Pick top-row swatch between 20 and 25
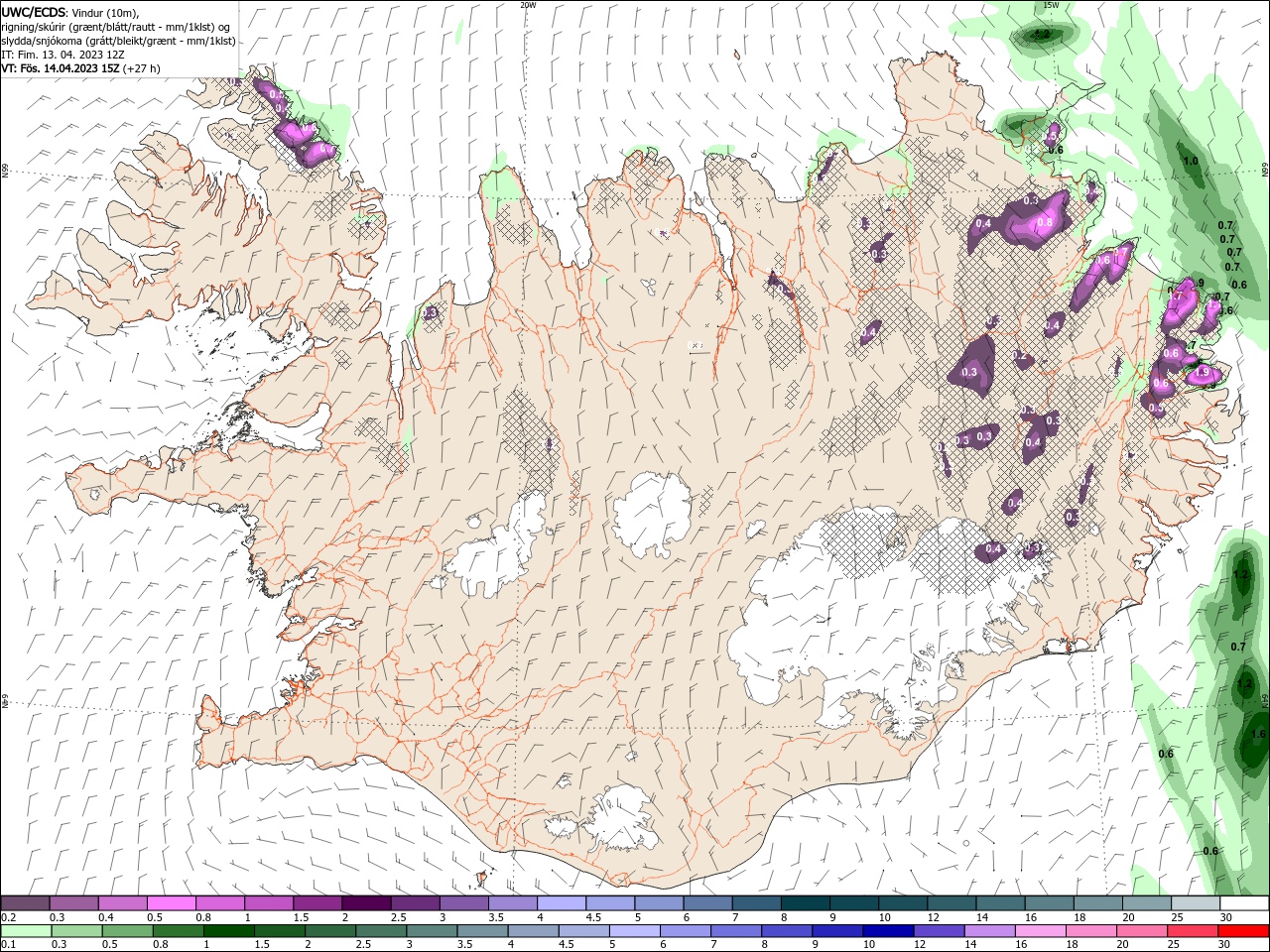Screen dimensions: 1270x952 (x=1146, y=903)
